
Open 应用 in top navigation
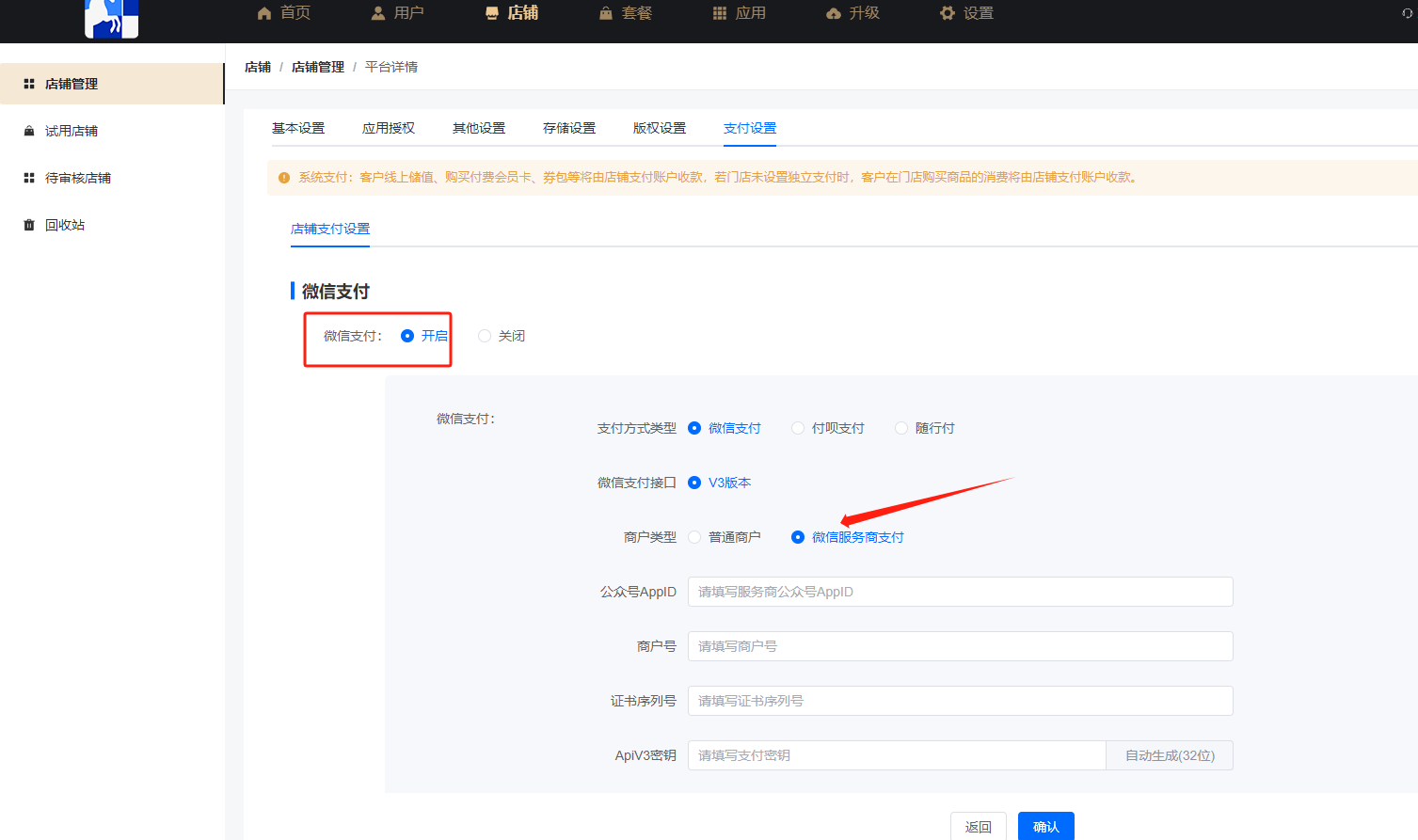[751, 13]
